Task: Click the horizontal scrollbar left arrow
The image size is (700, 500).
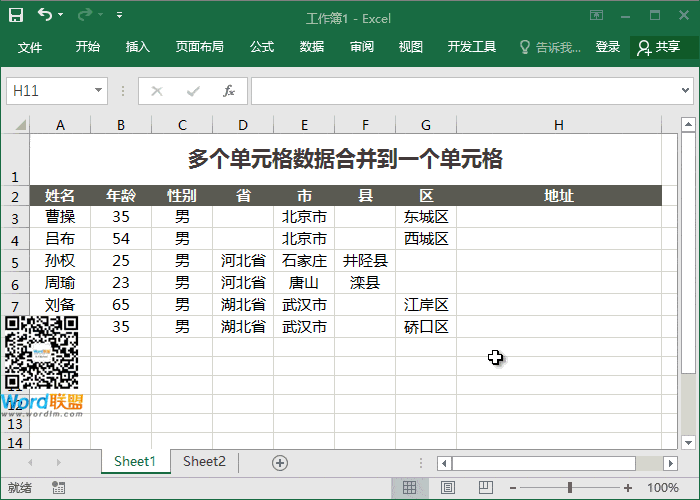Action: click(x=444, y=463)
